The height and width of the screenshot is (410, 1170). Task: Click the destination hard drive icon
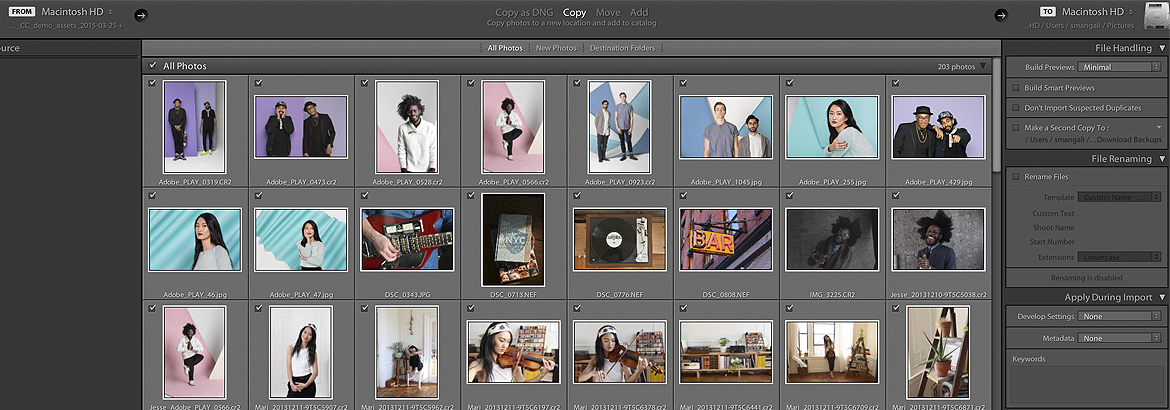click(1154, 15)
